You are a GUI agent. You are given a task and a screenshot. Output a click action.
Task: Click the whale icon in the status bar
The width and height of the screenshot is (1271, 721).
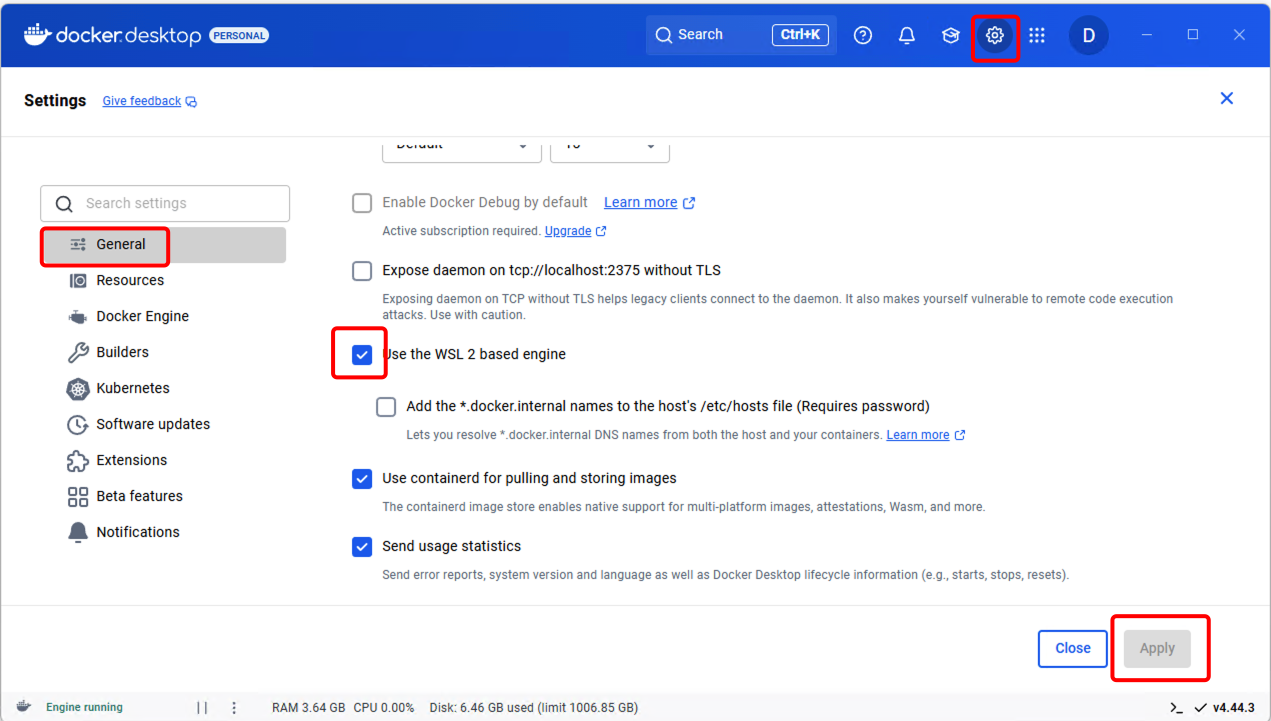point(23,707)
